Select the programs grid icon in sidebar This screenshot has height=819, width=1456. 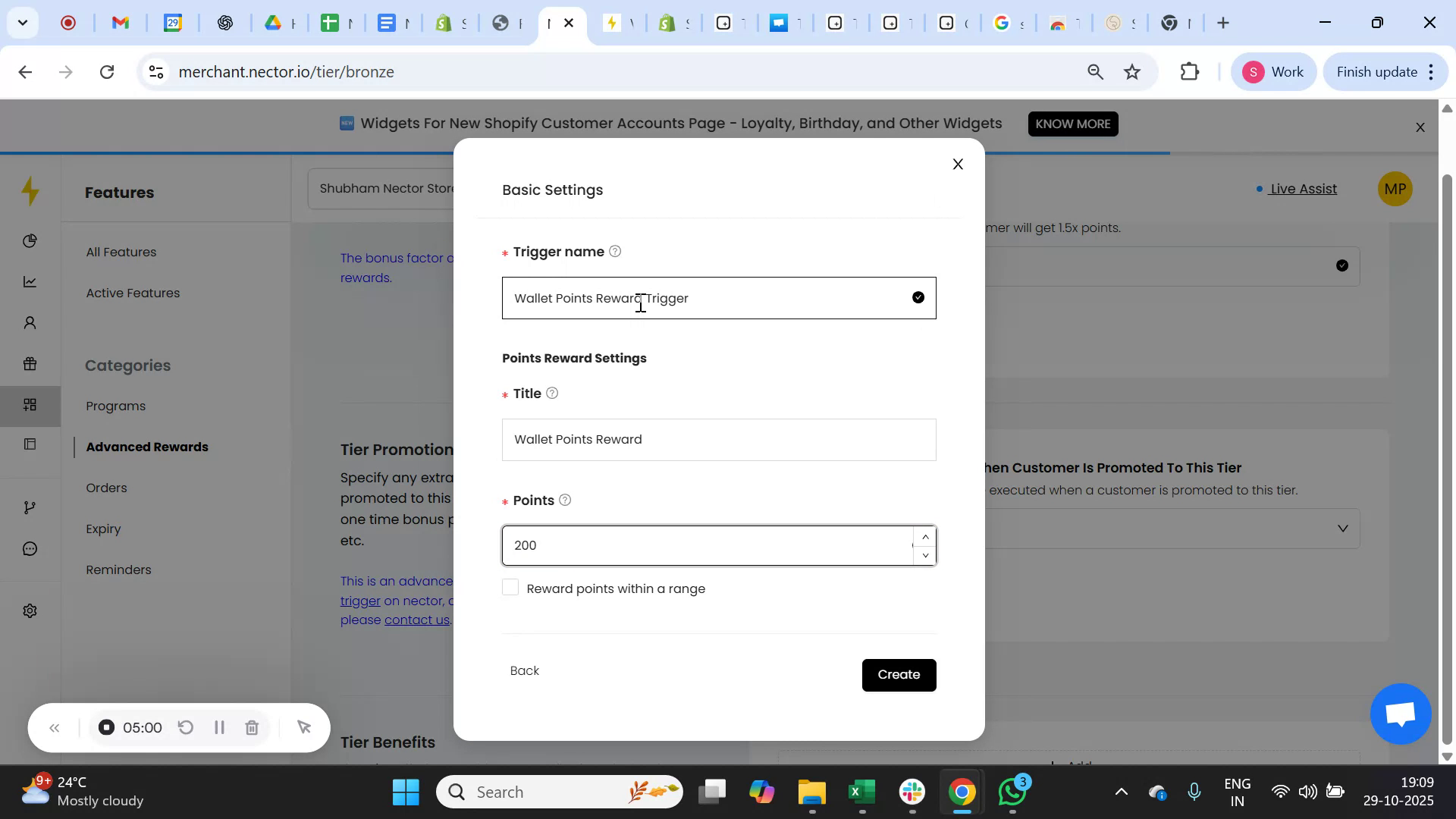coord(30,405)
